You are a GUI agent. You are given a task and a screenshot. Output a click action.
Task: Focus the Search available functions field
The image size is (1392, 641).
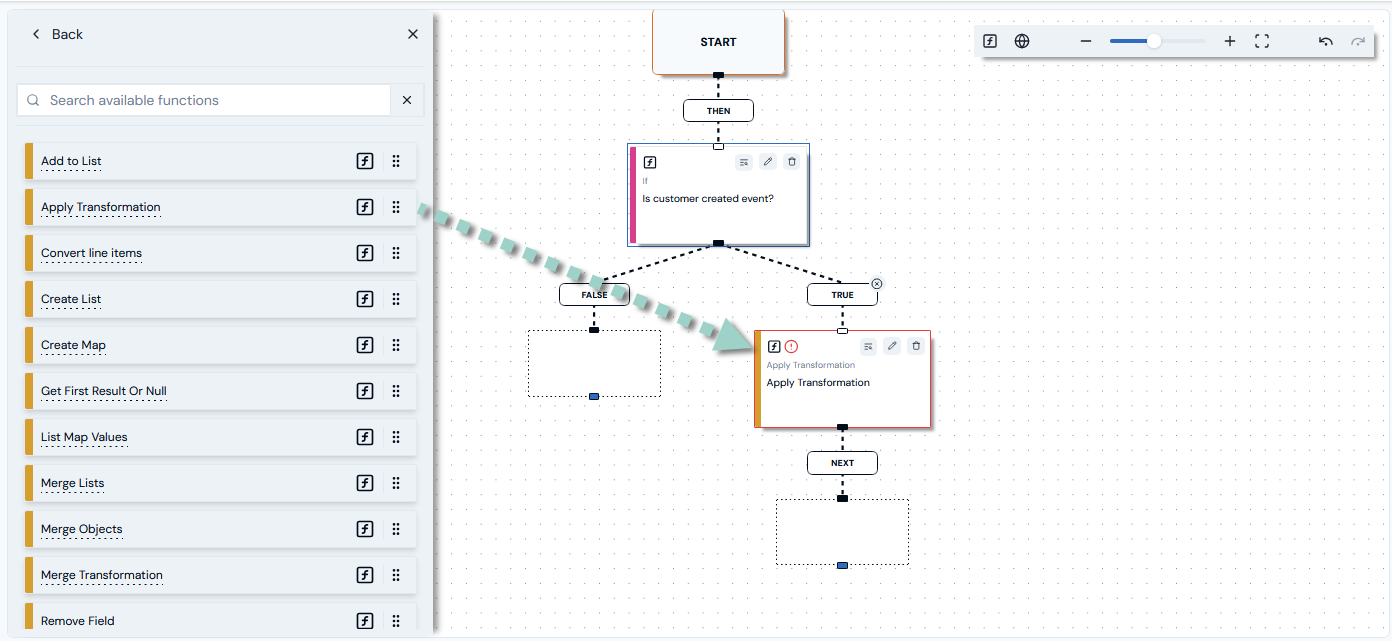point(204,100)
